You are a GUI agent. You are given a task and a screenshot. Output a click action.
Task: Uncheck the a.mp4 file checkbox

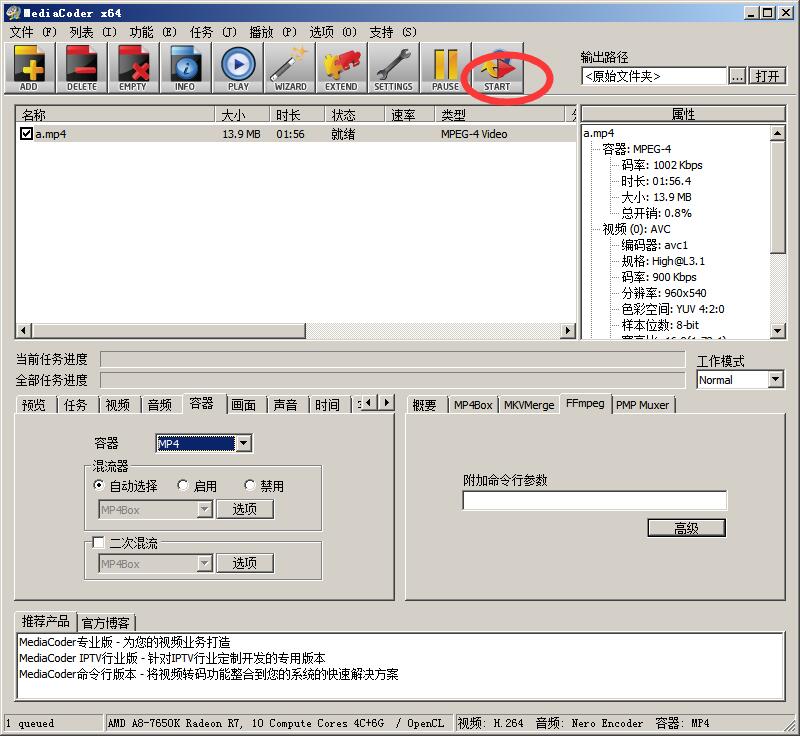pyautogui.click(x=26, y=134)
